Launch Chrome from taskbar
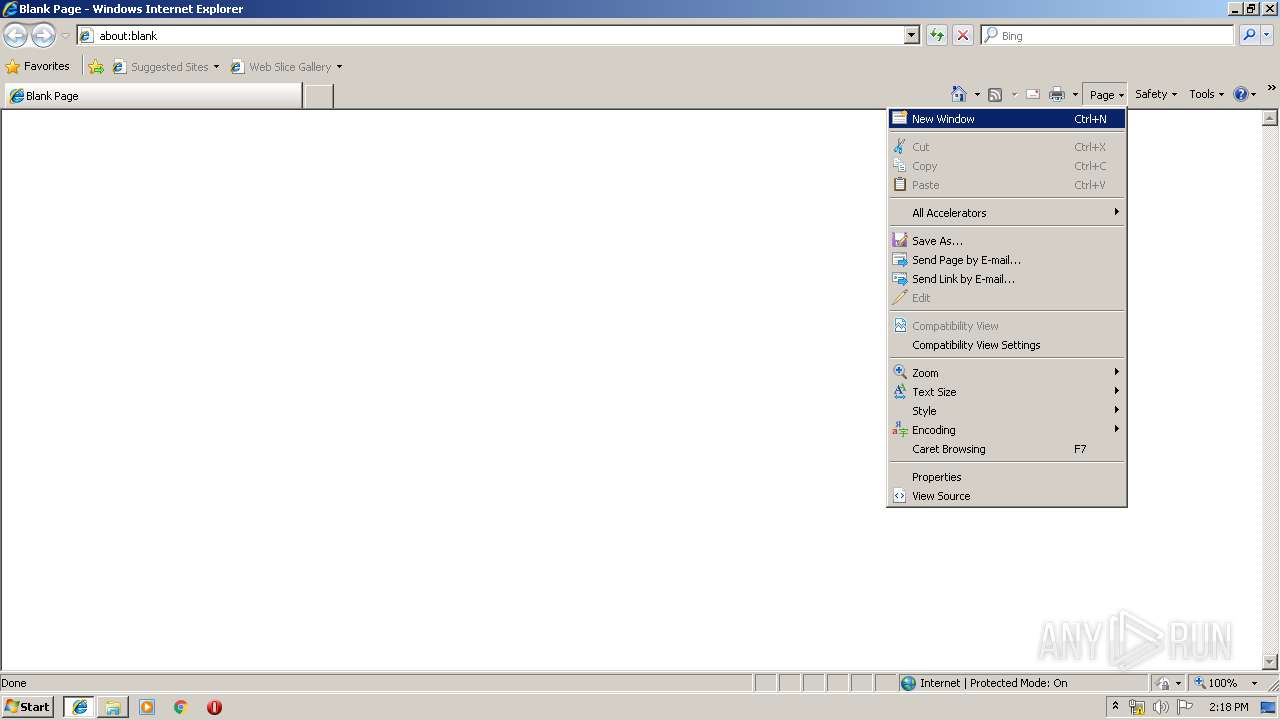The width and height of the screenshot is (1280, 720). click(181, 707)
